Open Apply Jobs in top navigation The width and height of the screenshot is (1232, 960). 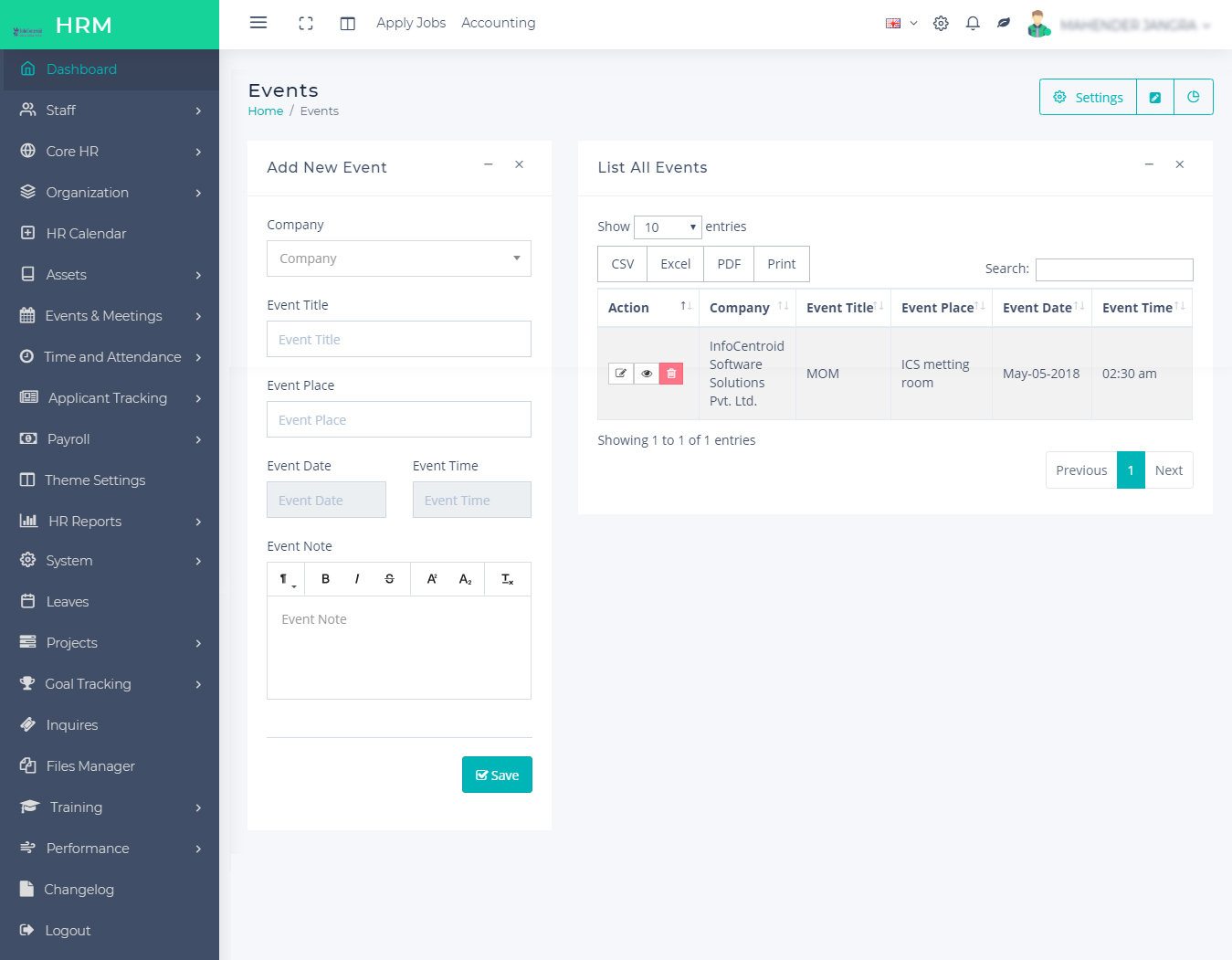pos(411,23)
